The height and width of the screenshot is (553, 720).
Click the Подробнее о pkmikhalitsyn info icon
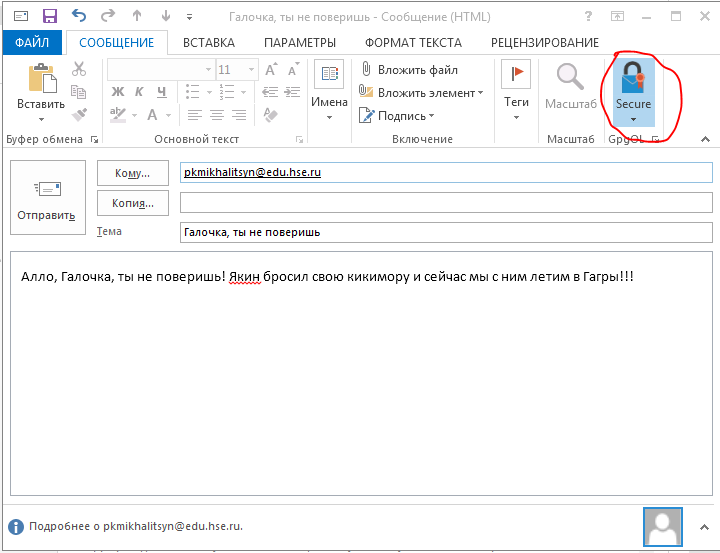pos(16,526)
